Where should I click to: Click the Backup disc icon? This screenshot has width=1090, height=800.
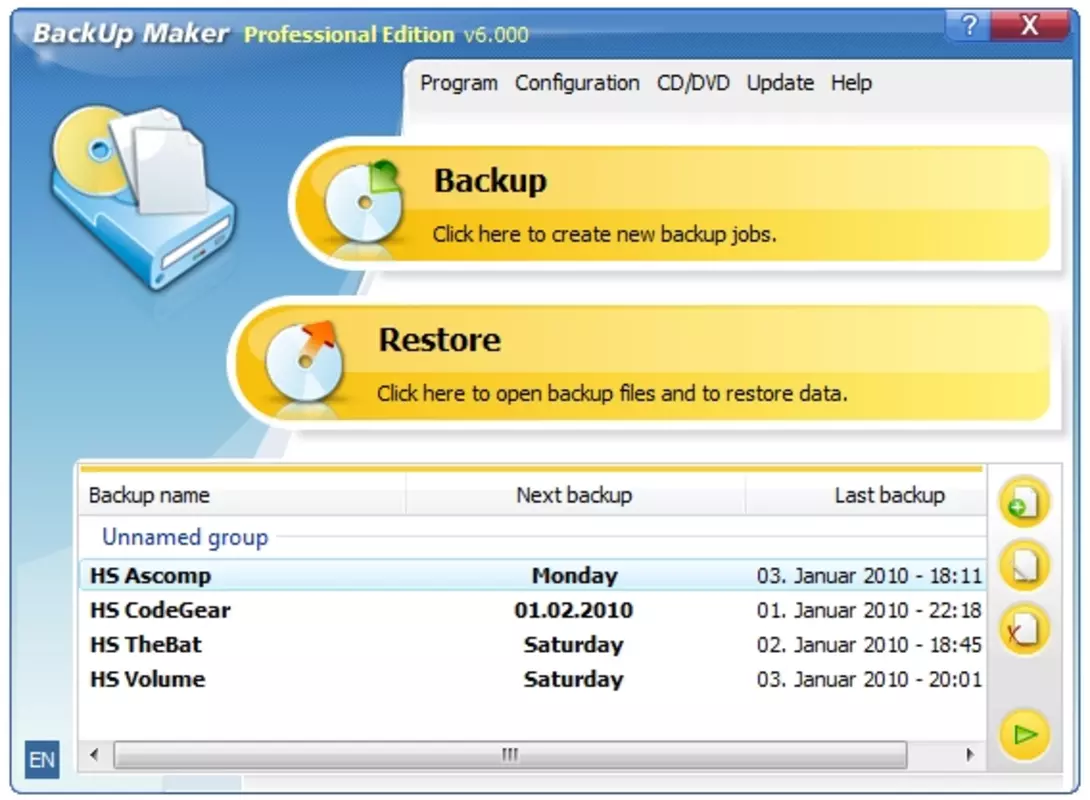362,202
